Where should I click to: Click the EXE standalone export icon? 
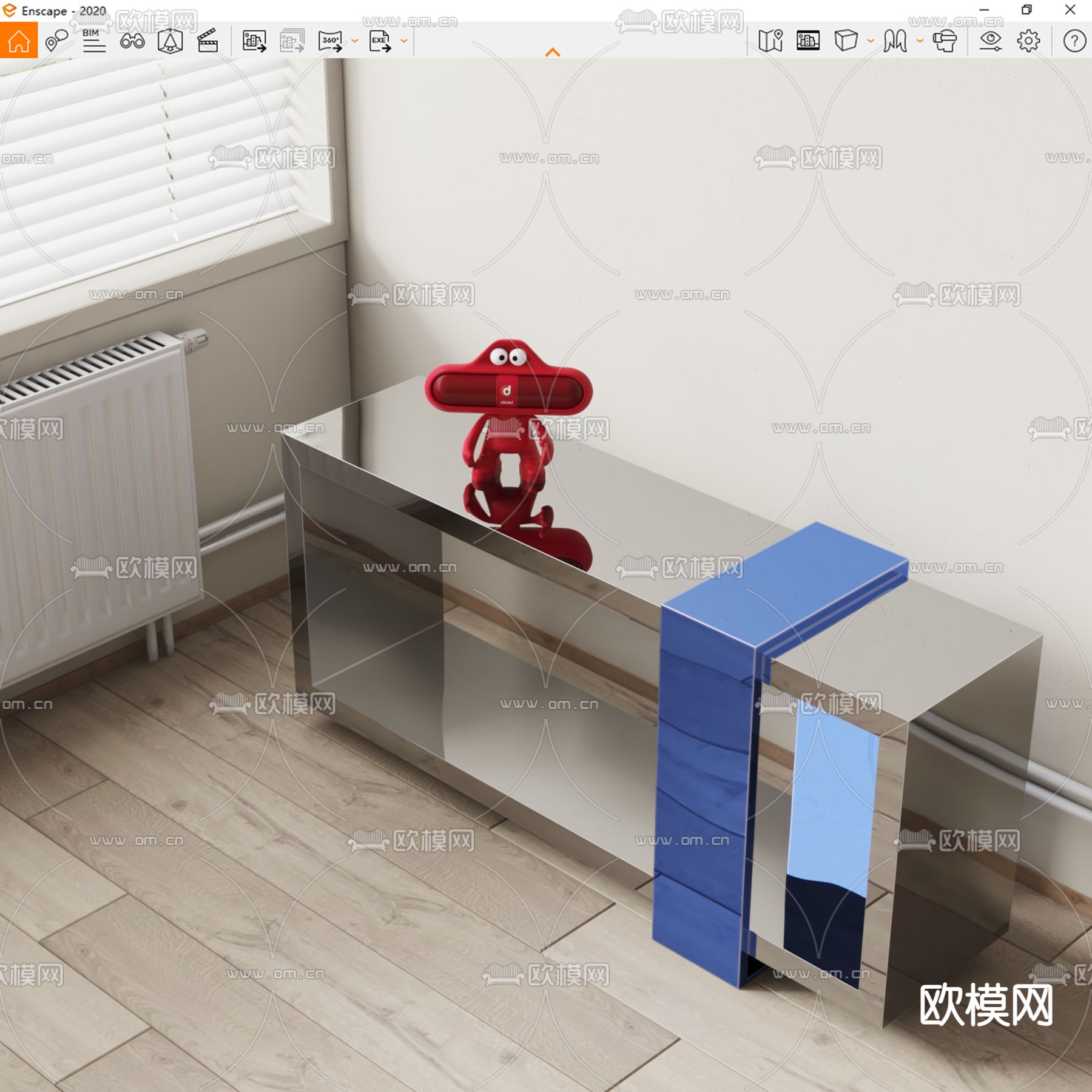(380, 41)
